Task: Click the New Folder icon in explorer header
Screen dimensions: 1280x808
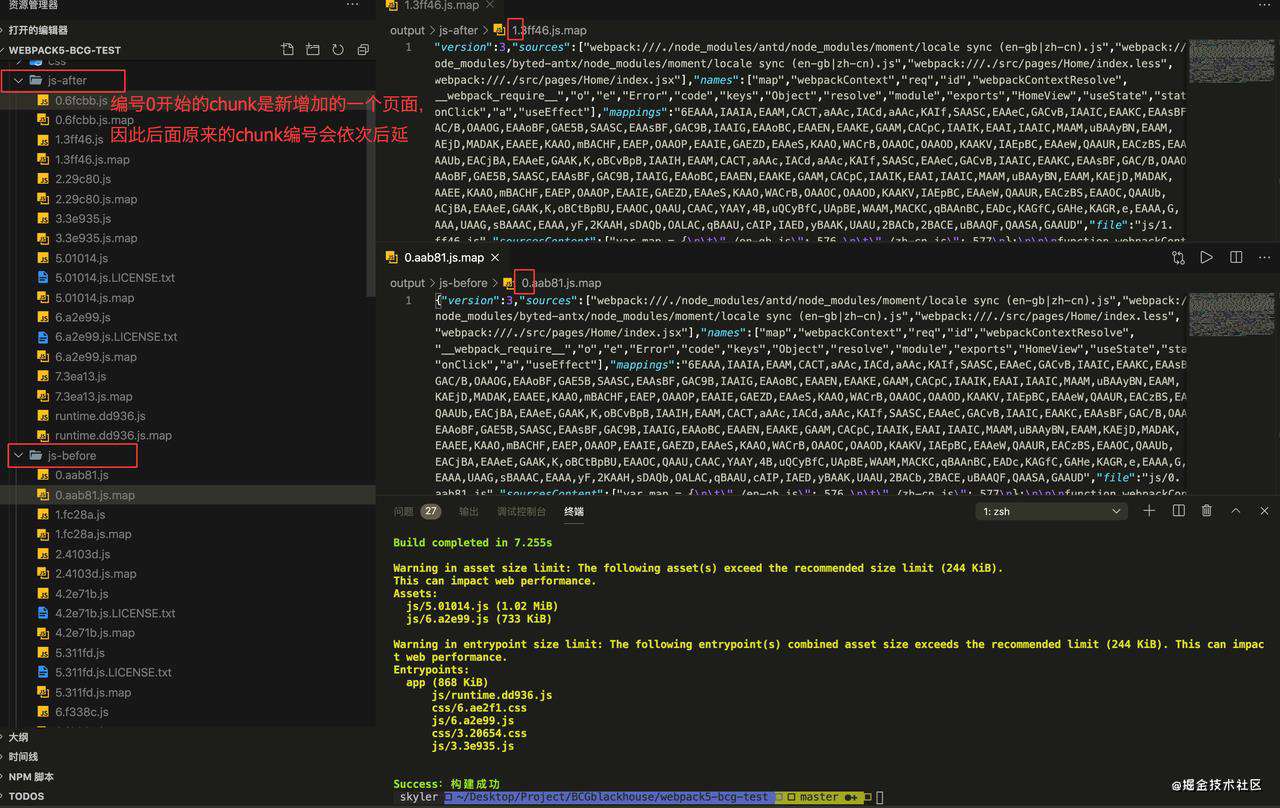Action: [x=313, y=50]
